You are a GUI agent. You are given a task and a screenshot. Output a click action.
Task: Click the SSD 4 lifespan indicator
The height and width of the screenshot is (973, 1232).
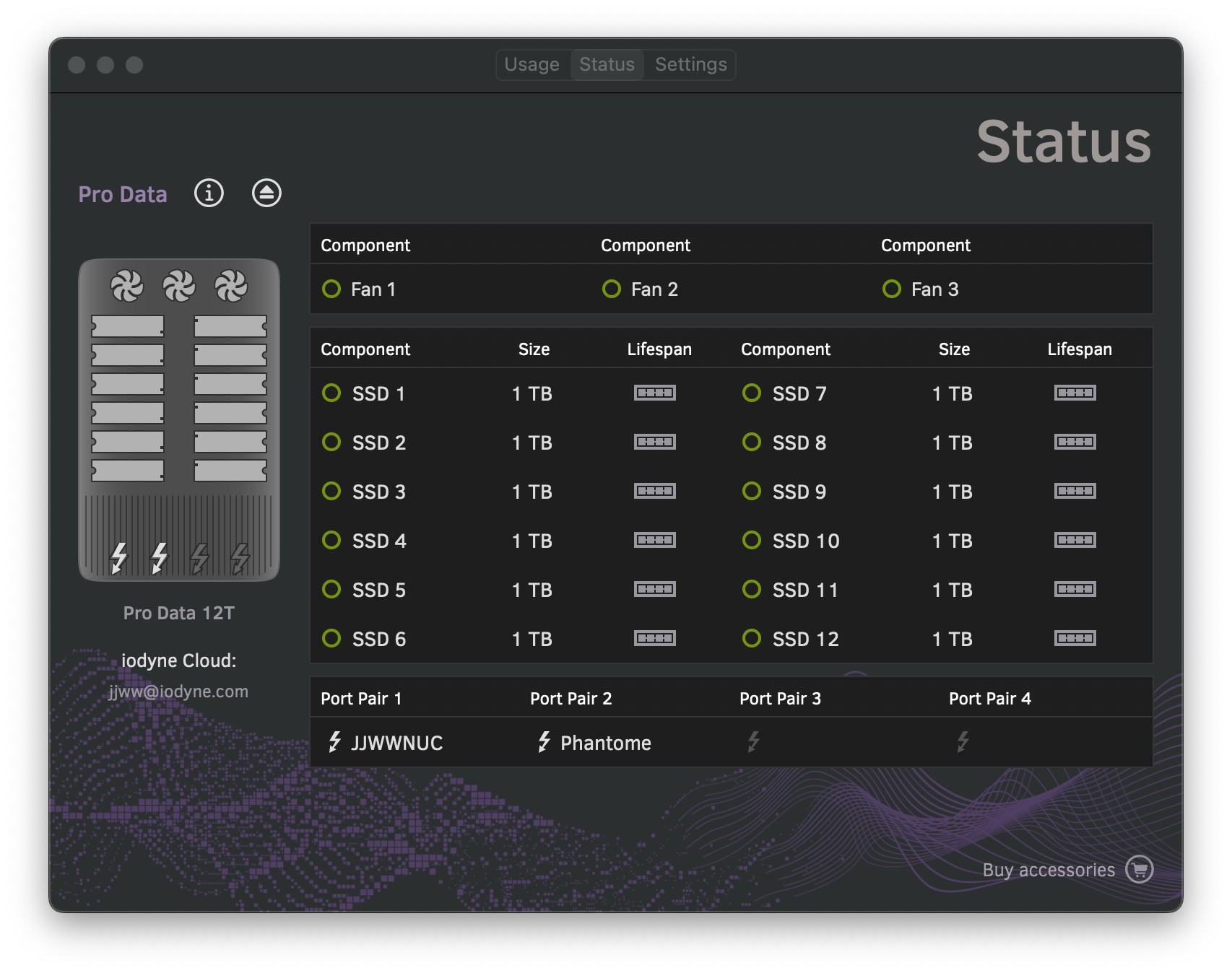(654, 540)
